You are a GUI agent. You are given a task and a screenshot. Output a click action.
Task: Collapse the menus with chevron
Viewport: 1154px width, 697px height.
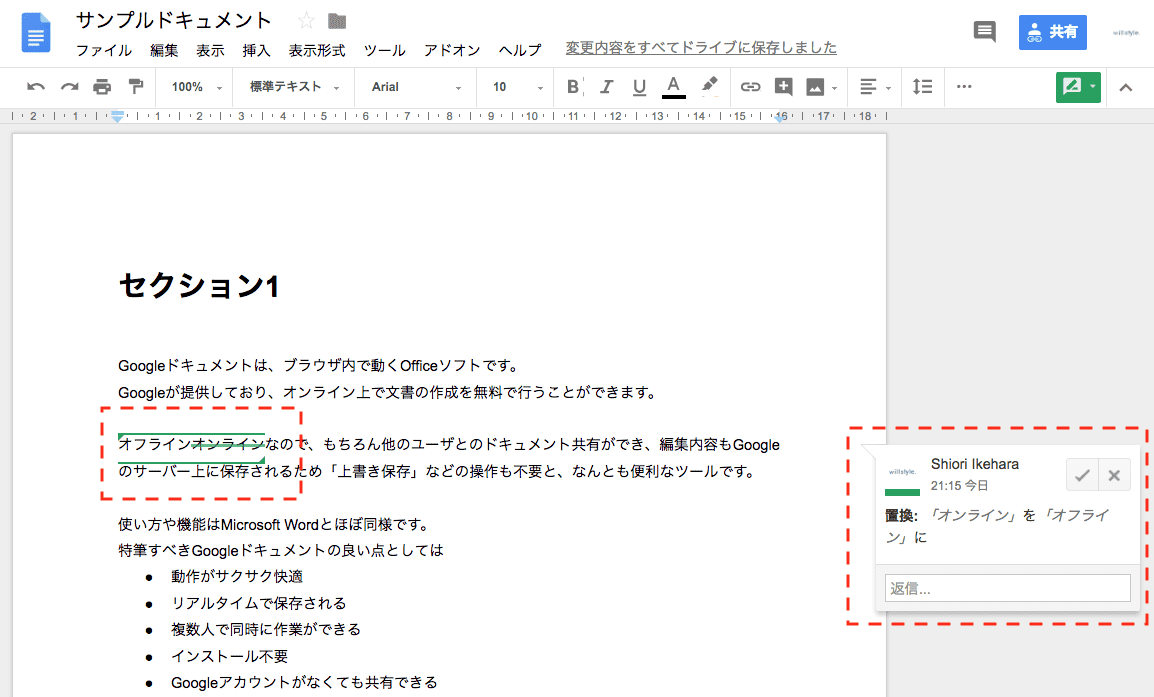pyautogui.click(x=1125, y=88)
